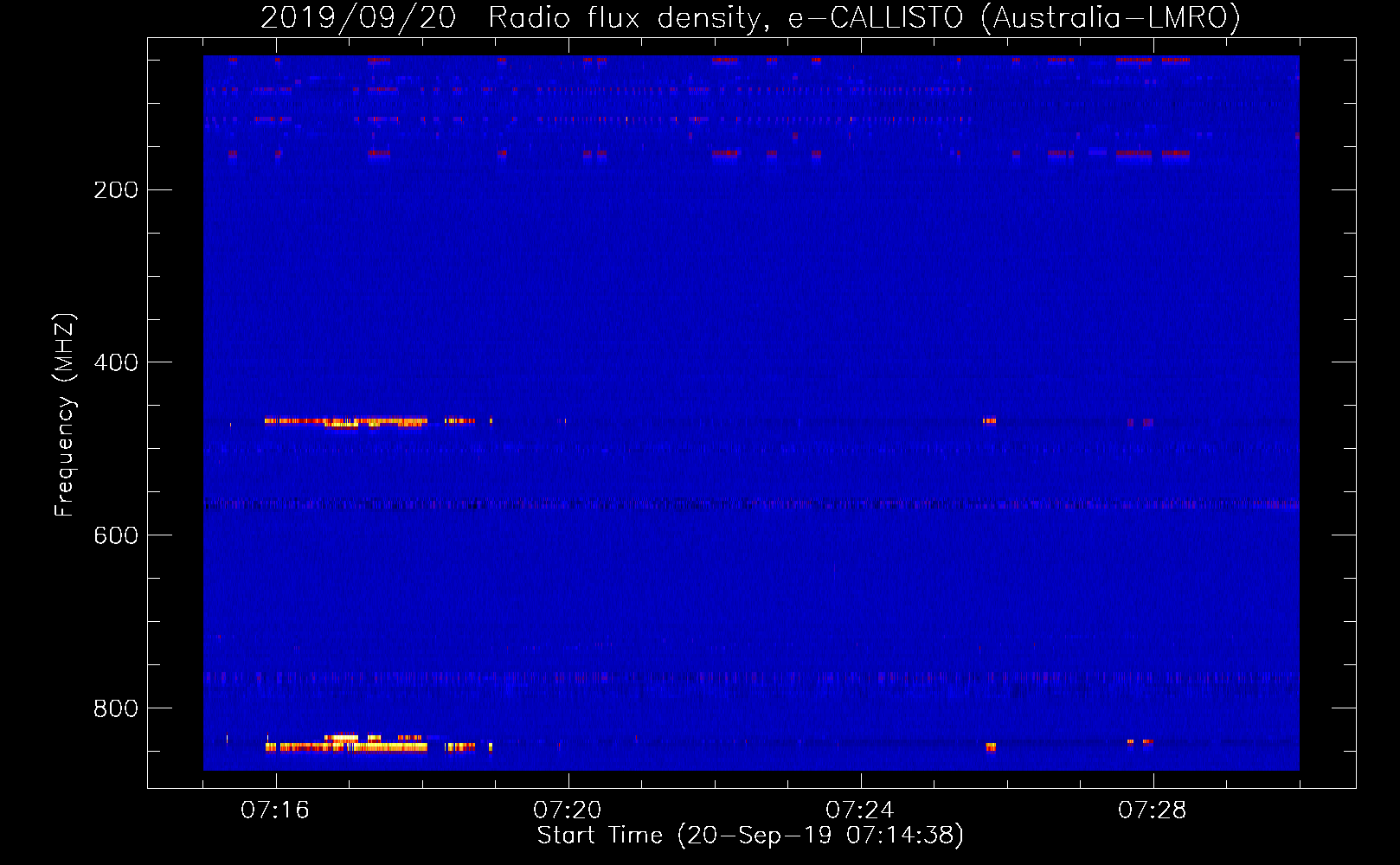Screen dimensions: 1400x865
Task: Click the 800 frequency tick label
Action: pos(116,708)
